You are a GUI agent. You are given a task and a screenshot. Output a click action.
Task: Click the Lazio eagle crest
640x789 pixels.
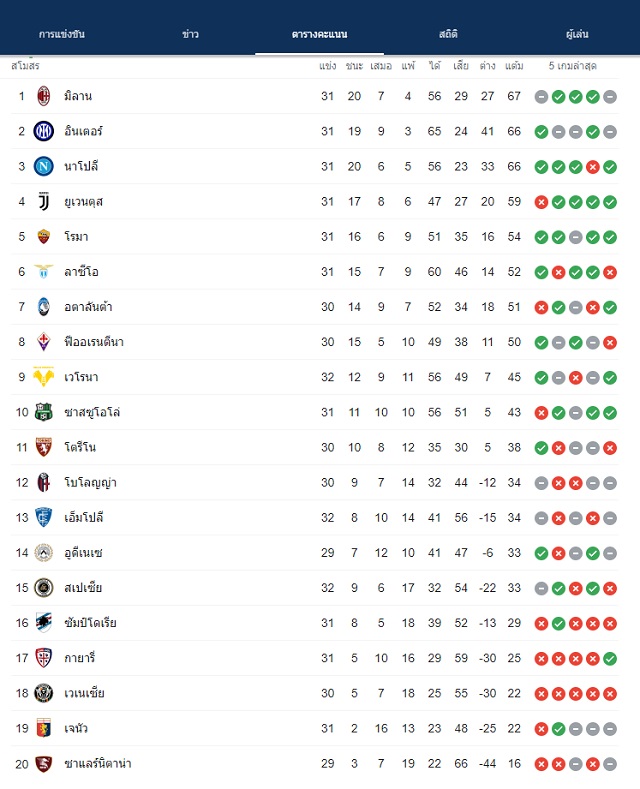[x=44, y=272]
